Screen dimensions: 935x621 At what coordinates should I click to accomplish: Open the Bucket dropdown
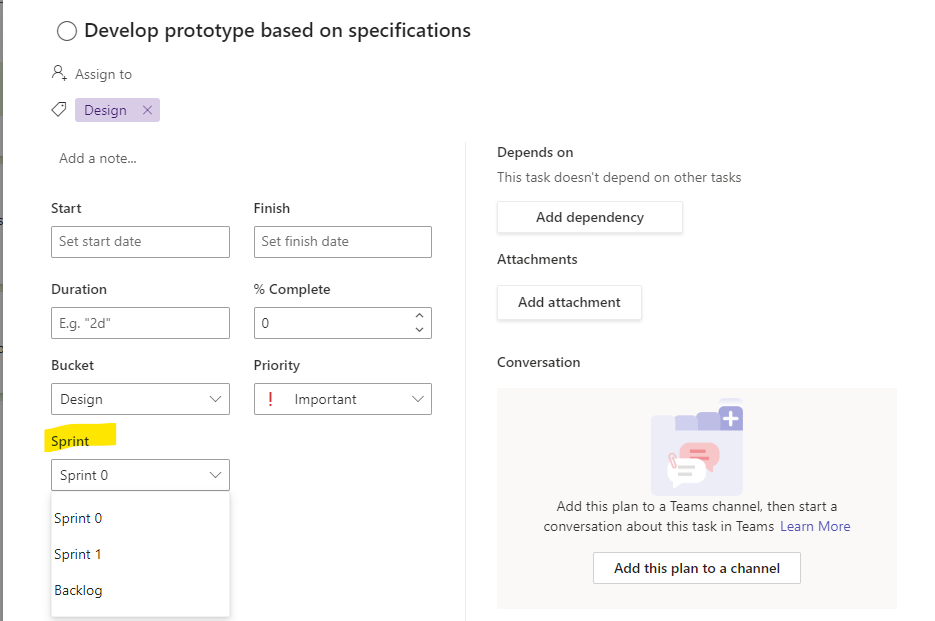(x=140, y=399)
